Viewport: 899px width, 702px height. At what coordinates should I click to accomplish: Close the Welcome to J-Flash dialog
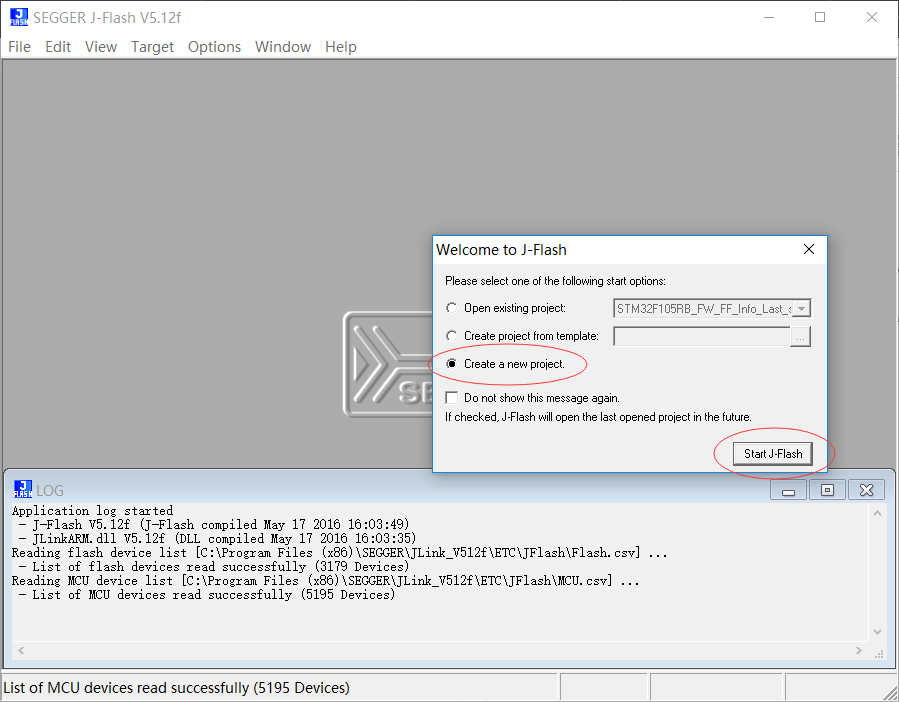(x=808, y=249)
